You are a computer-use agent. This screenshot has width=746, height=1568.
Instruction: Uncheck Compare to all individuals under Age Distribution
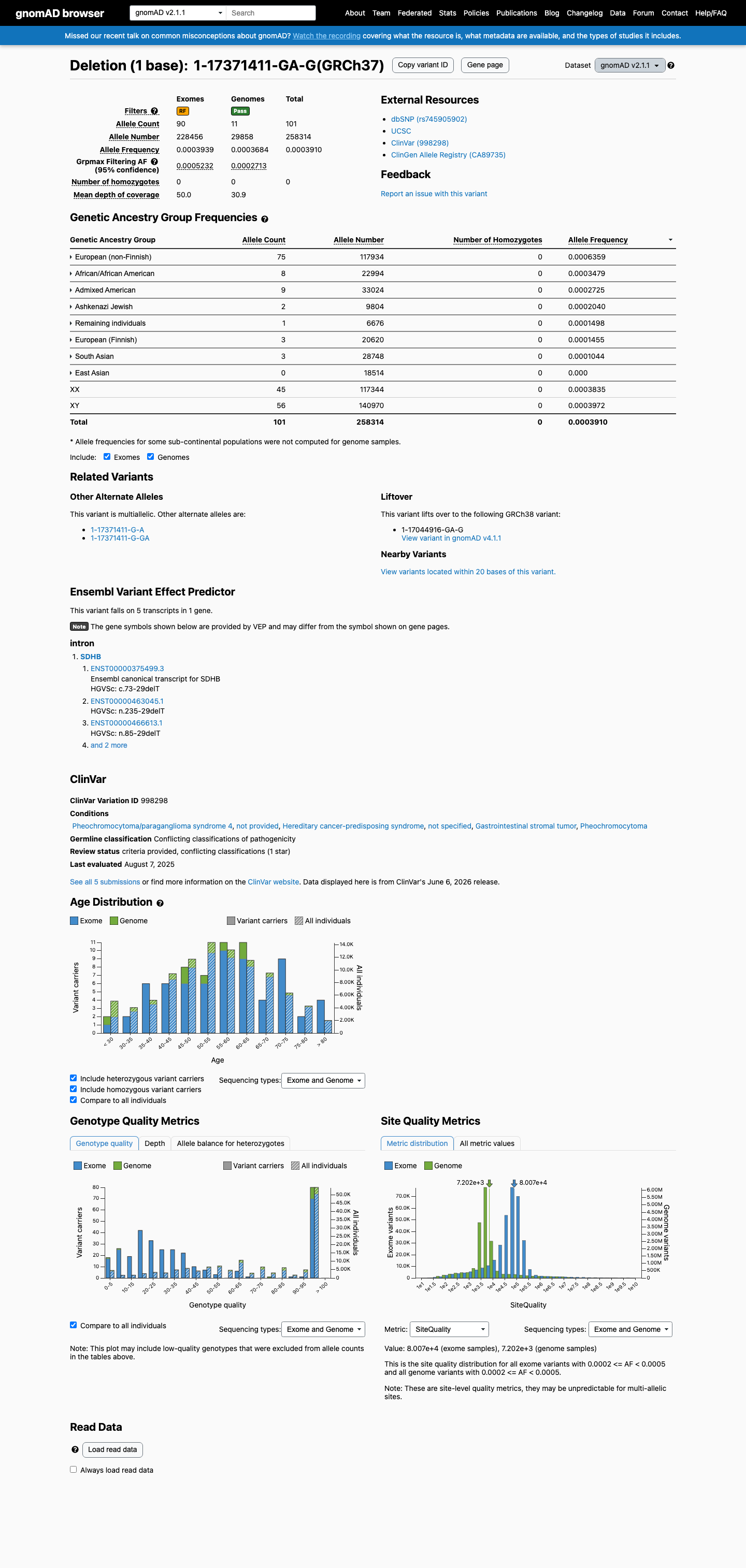click(73, 1099)
